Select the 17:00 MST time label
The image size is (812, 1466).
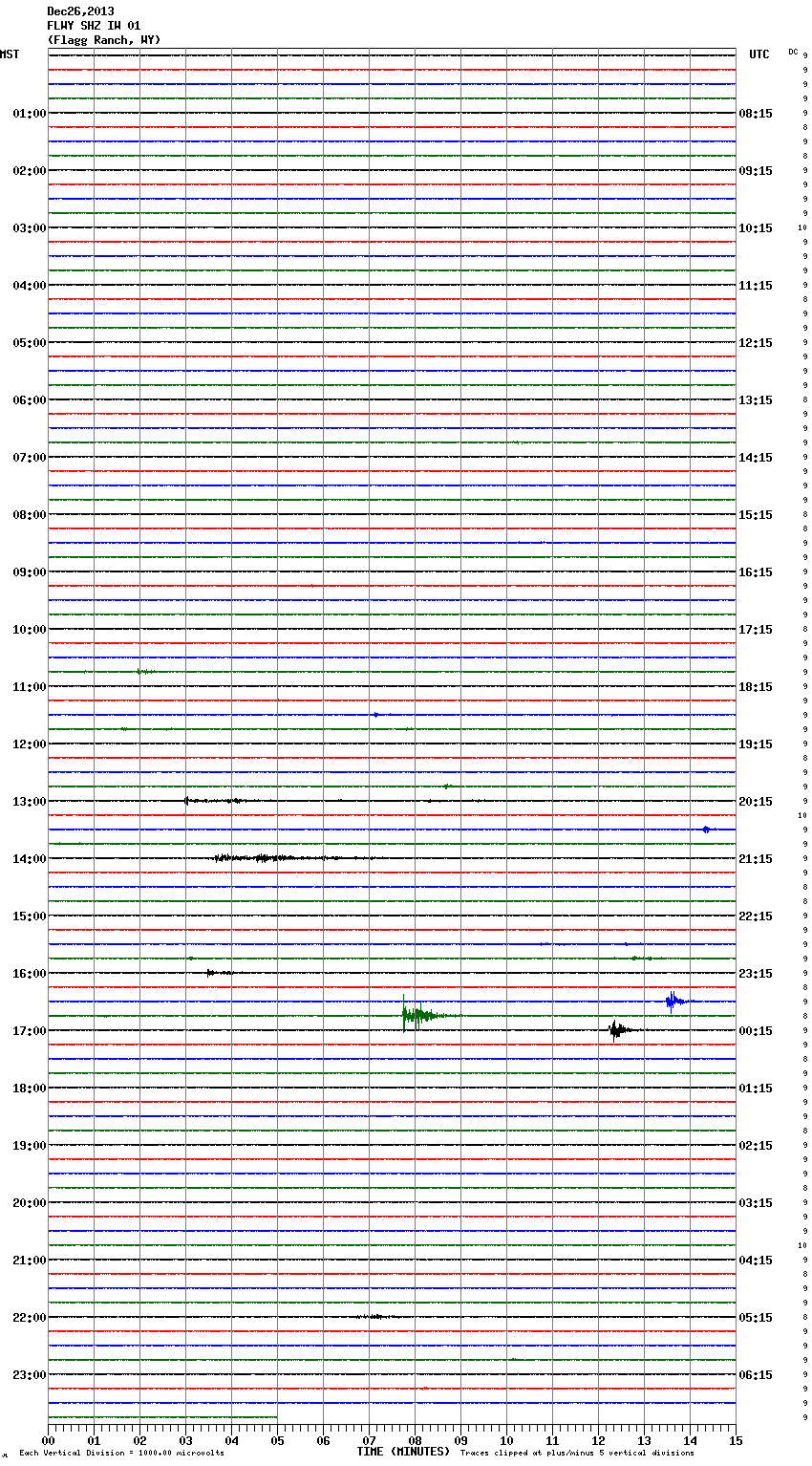29,1031
